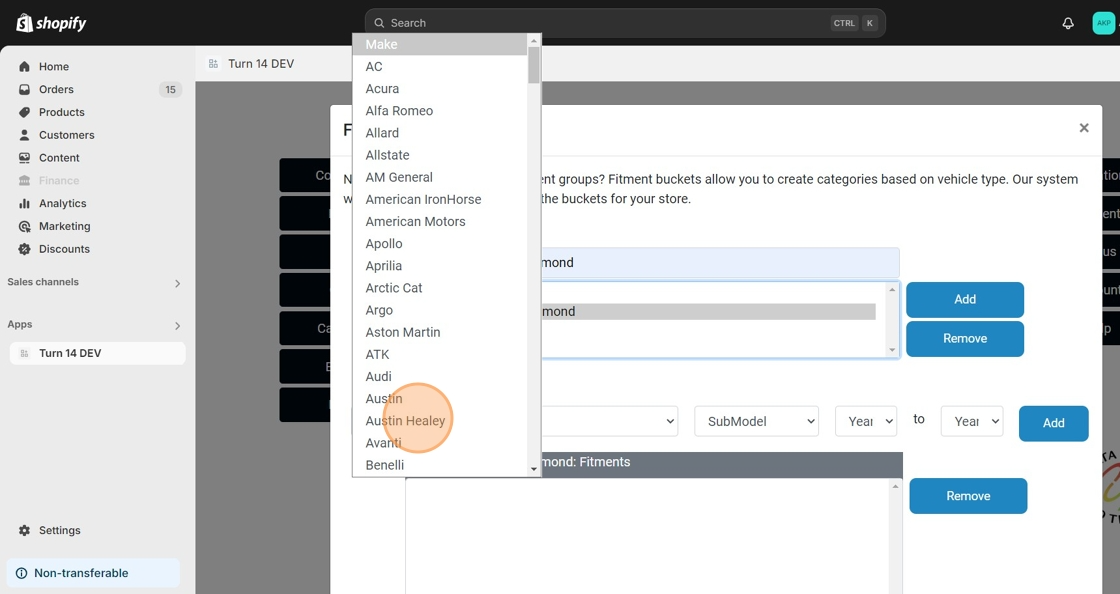Viewport: 1120px width, 594px height.
Task: Select Audi make option
Action: tap(439, 376)
